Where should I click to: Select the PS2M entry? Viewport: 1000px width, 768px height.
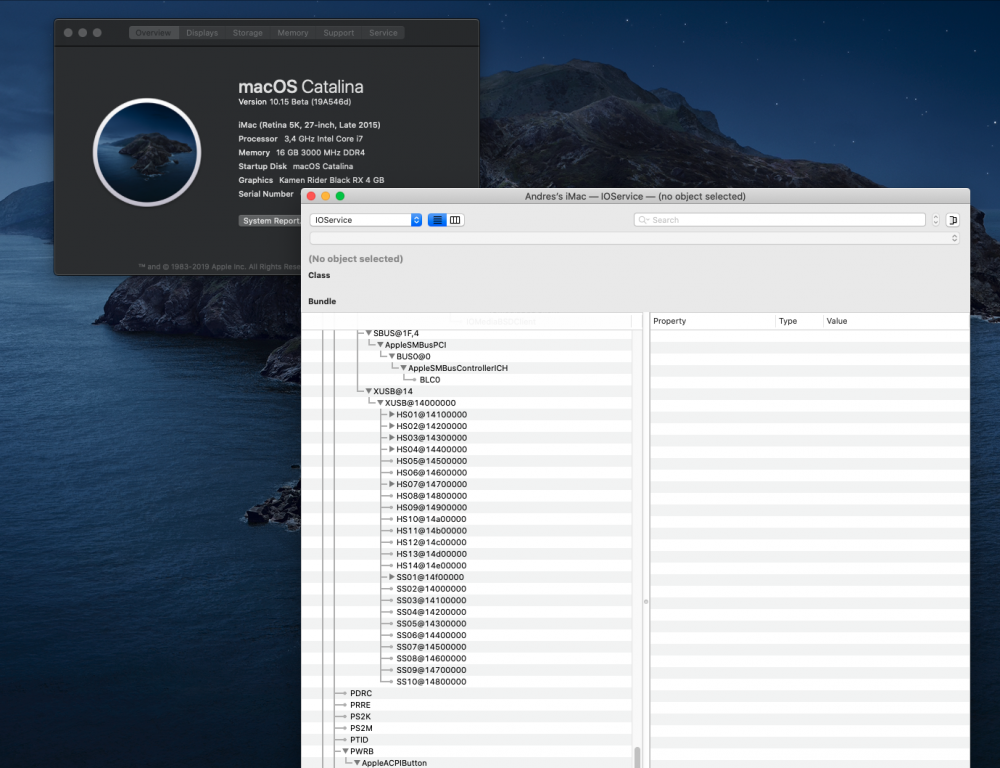[x=361, y=728]
